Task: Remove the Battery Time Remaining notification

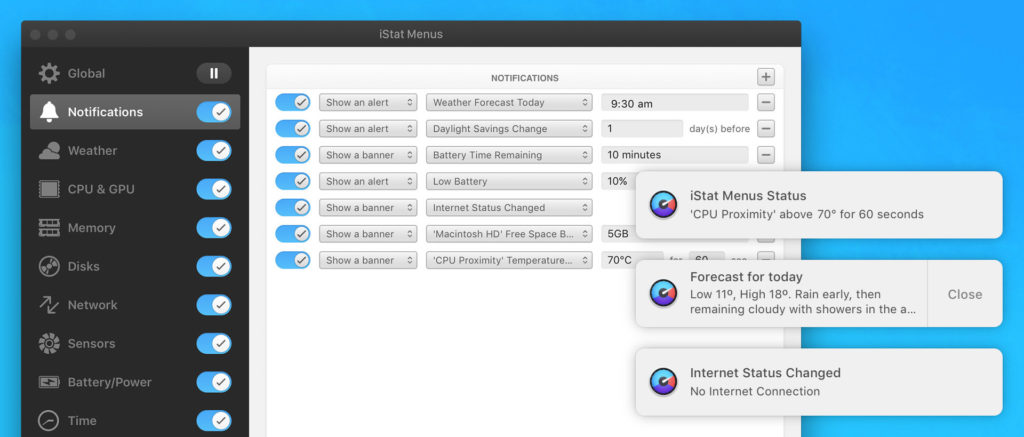Action: [766, 155]
